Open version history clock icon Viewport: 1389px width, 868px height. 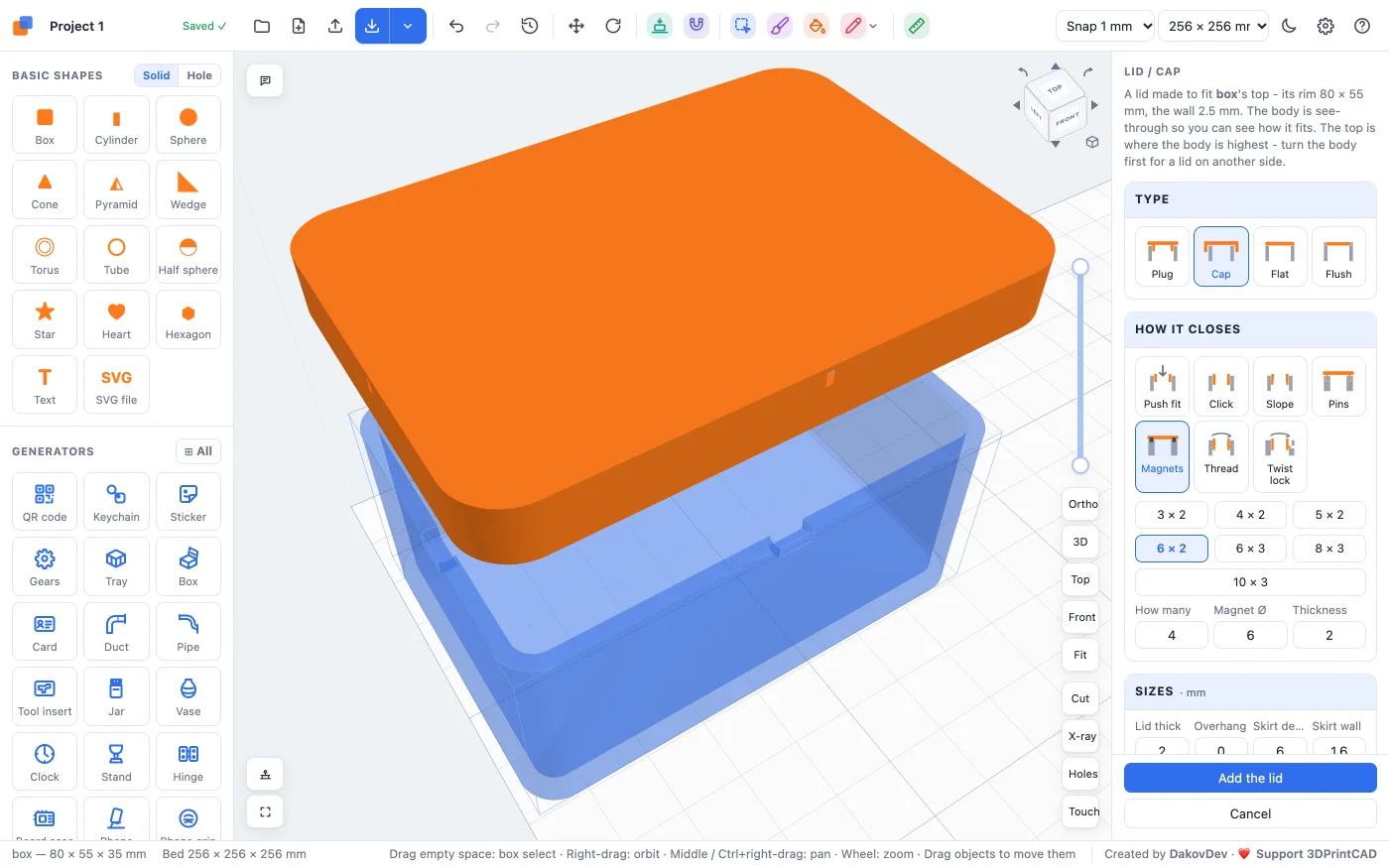(530, 26)
